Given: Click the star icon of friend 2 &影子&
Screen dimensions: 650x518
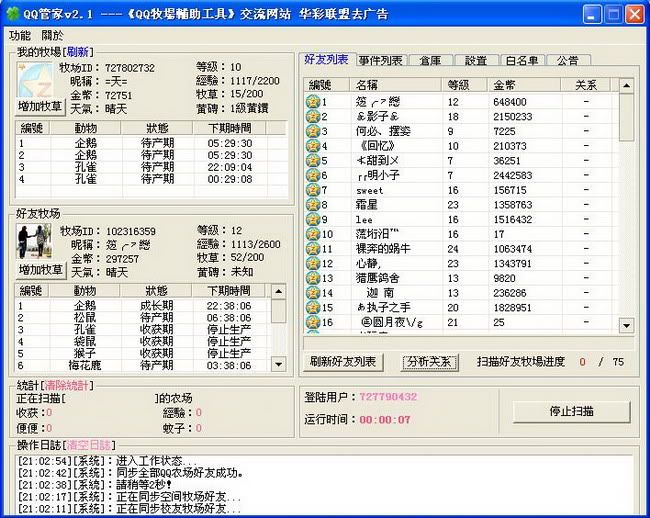Looking at the screenshot, I should (x=313, y=116).
